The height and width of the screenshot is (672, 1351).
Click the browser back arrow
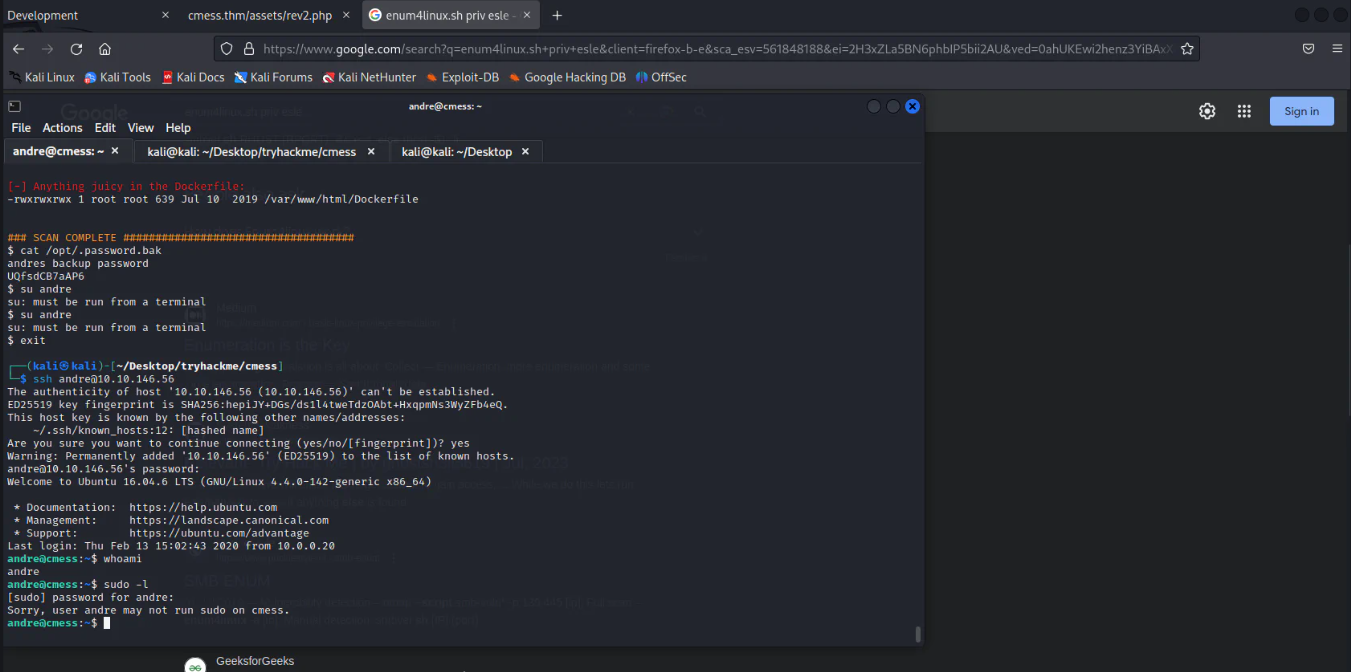coord(18,49)
